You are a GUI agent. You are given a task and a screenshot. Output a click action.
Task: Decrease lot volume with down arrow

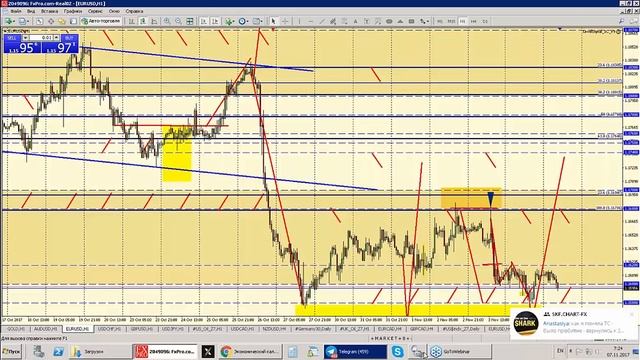[x=25, y=38]
